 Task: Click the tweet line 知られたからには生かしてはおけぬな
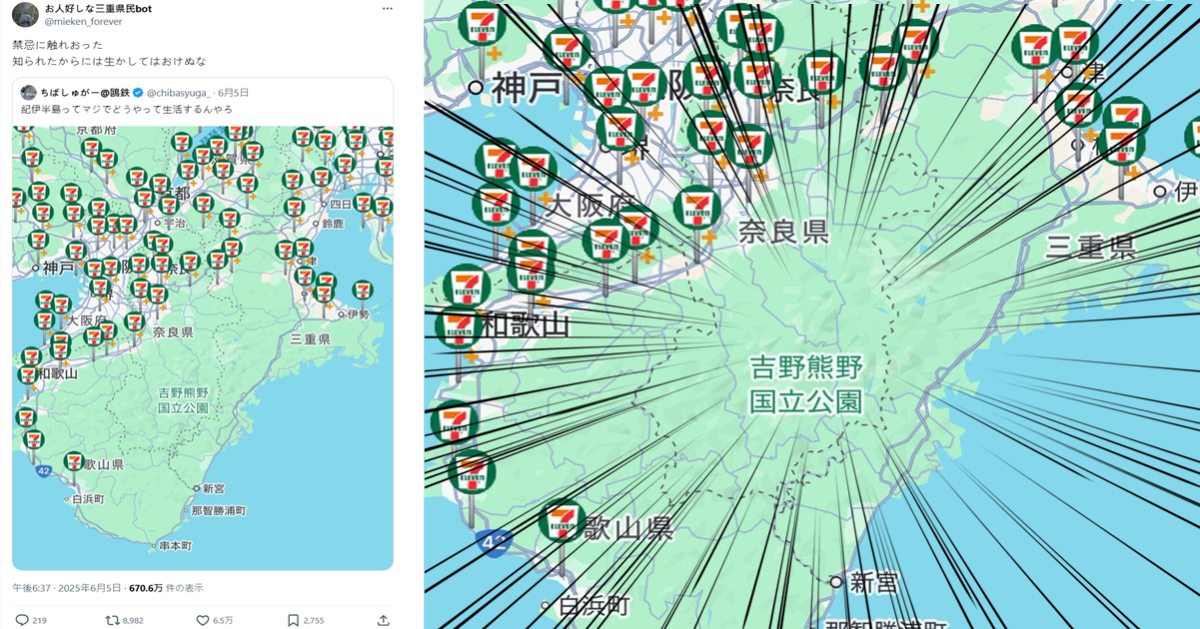(x=110, y=61)
